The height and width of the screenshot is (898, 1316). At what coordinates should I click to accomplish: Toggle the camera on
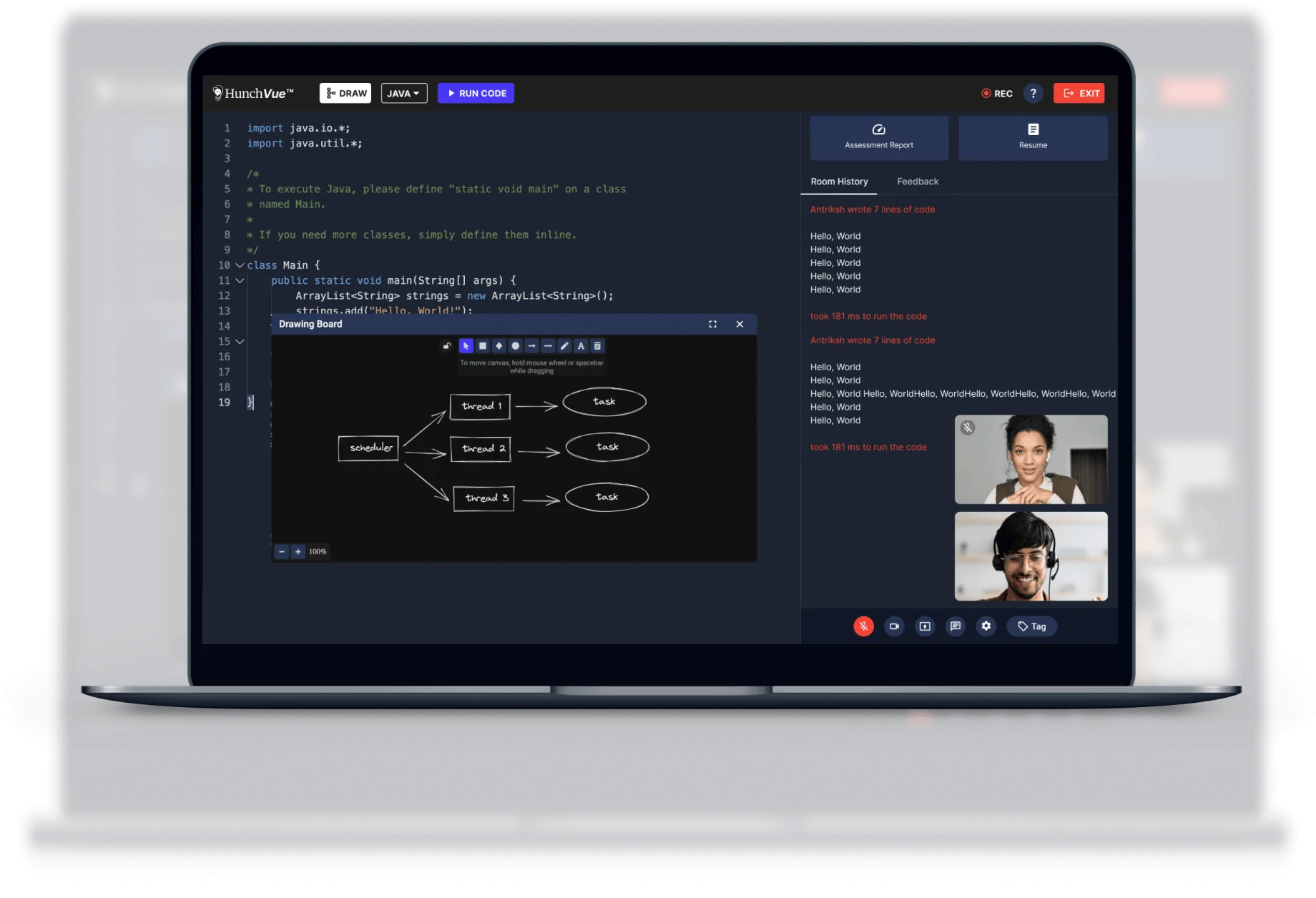pos(894,626)
